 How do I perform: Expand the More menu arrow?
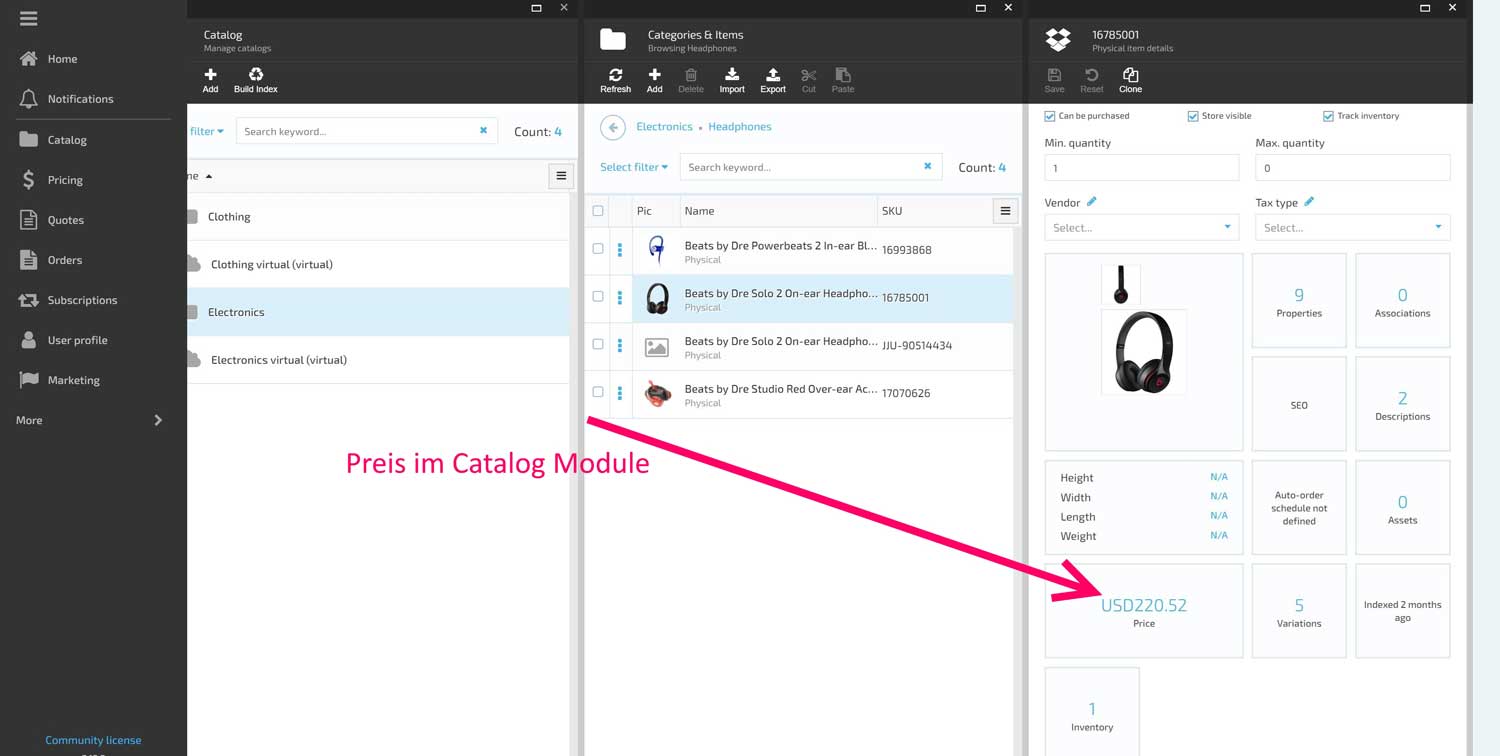pyautogui.click(x=158, y=420)
